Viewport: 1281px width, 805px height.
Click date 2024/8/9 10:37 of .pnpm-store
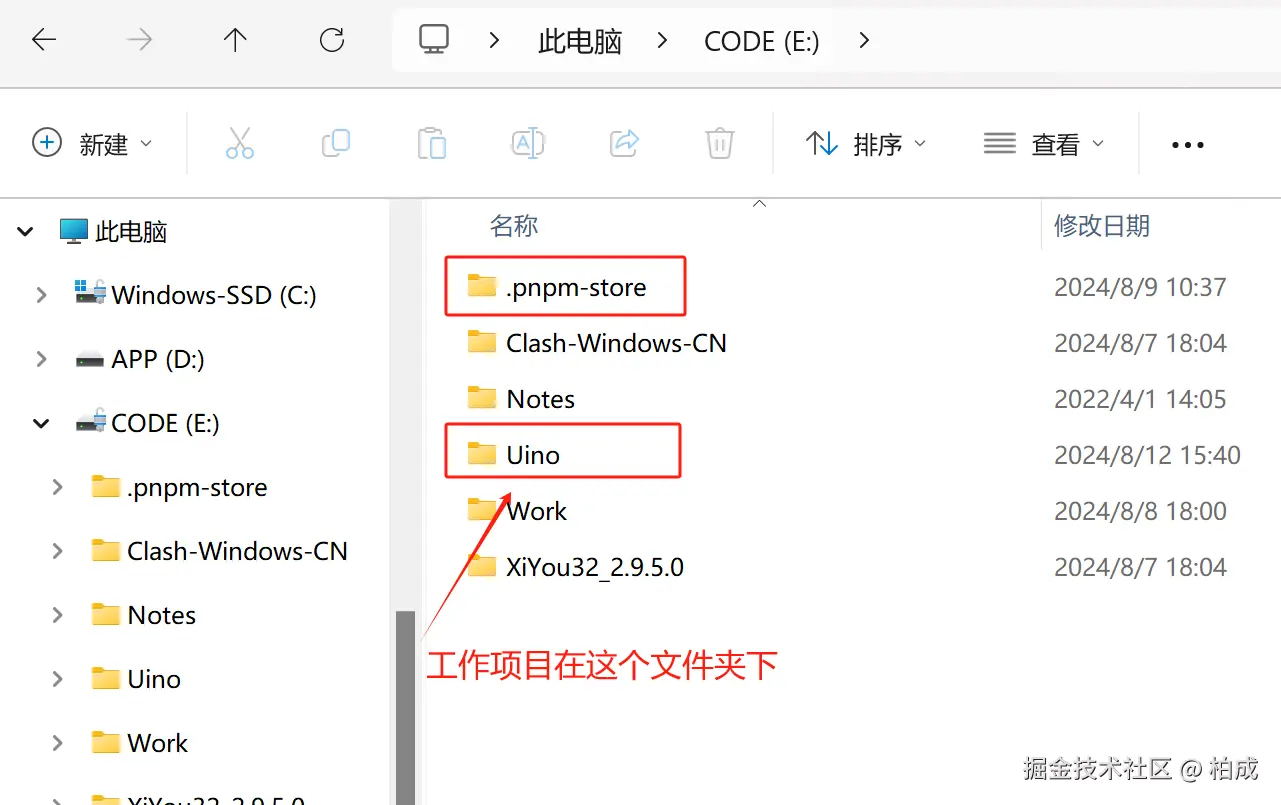(x=1140, y=288)
